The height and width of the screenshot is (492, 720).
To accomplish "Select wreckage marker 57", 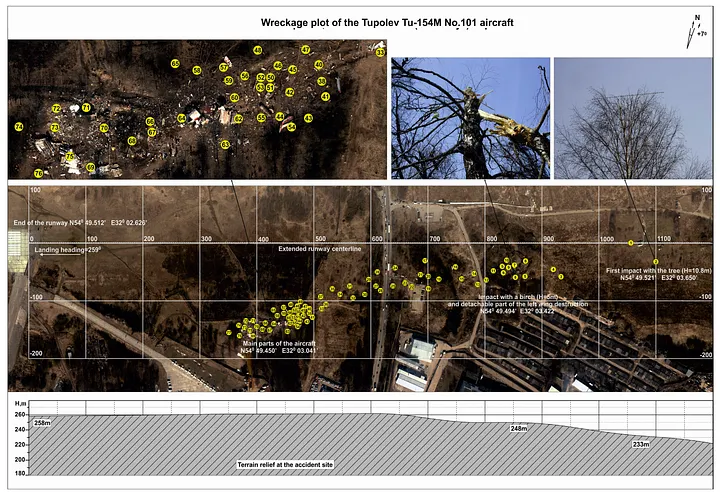I will tap(224, 68).
